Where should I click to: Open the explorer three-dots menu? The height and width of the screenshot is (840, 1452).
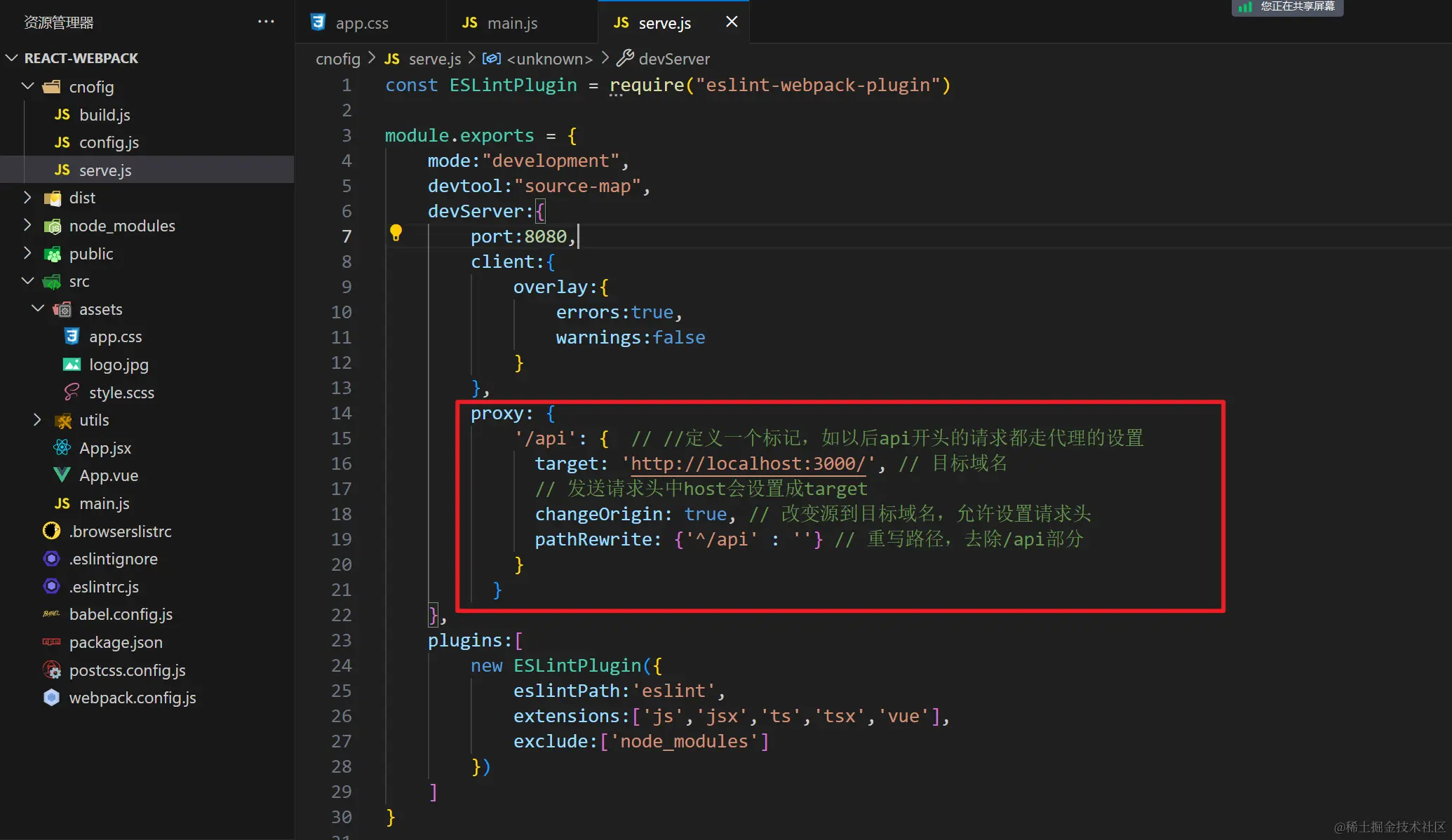(266, 22)
